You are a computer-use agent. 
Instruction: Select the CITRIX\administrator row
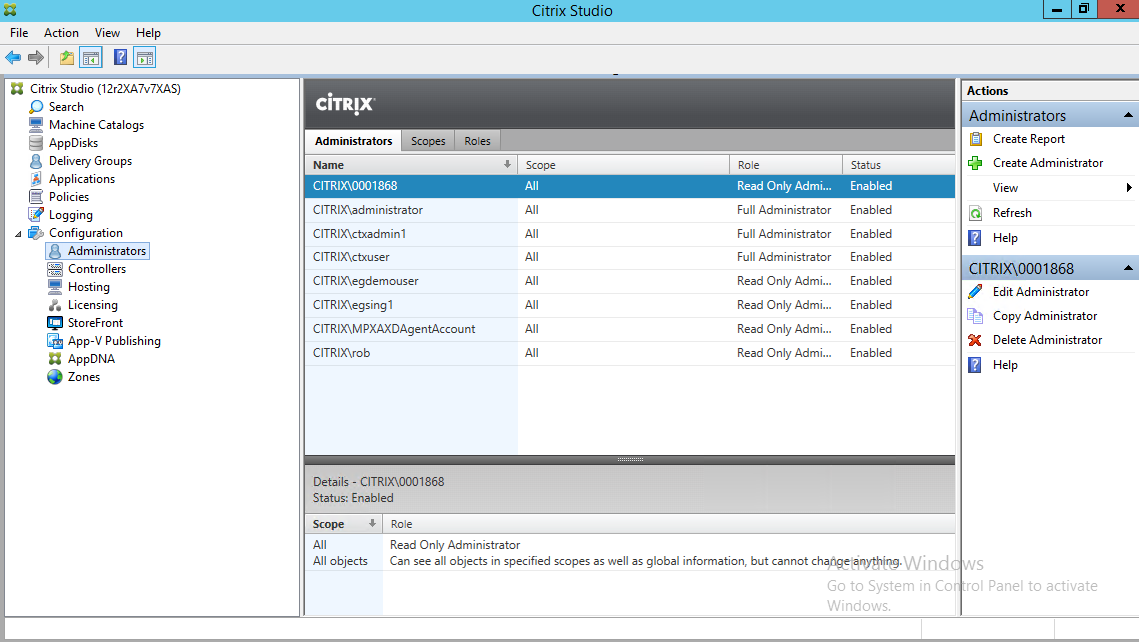pos(630,210)
